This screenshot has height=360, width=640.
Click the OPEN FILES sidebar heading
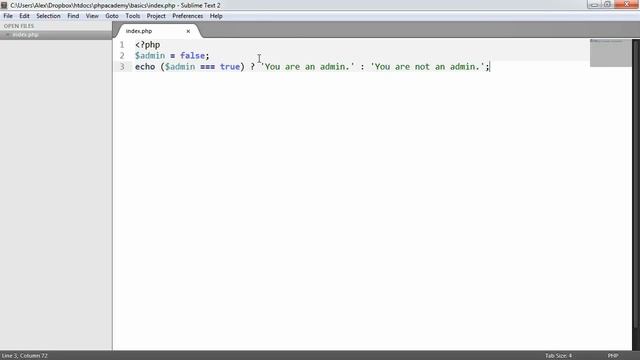click(19, 26)
